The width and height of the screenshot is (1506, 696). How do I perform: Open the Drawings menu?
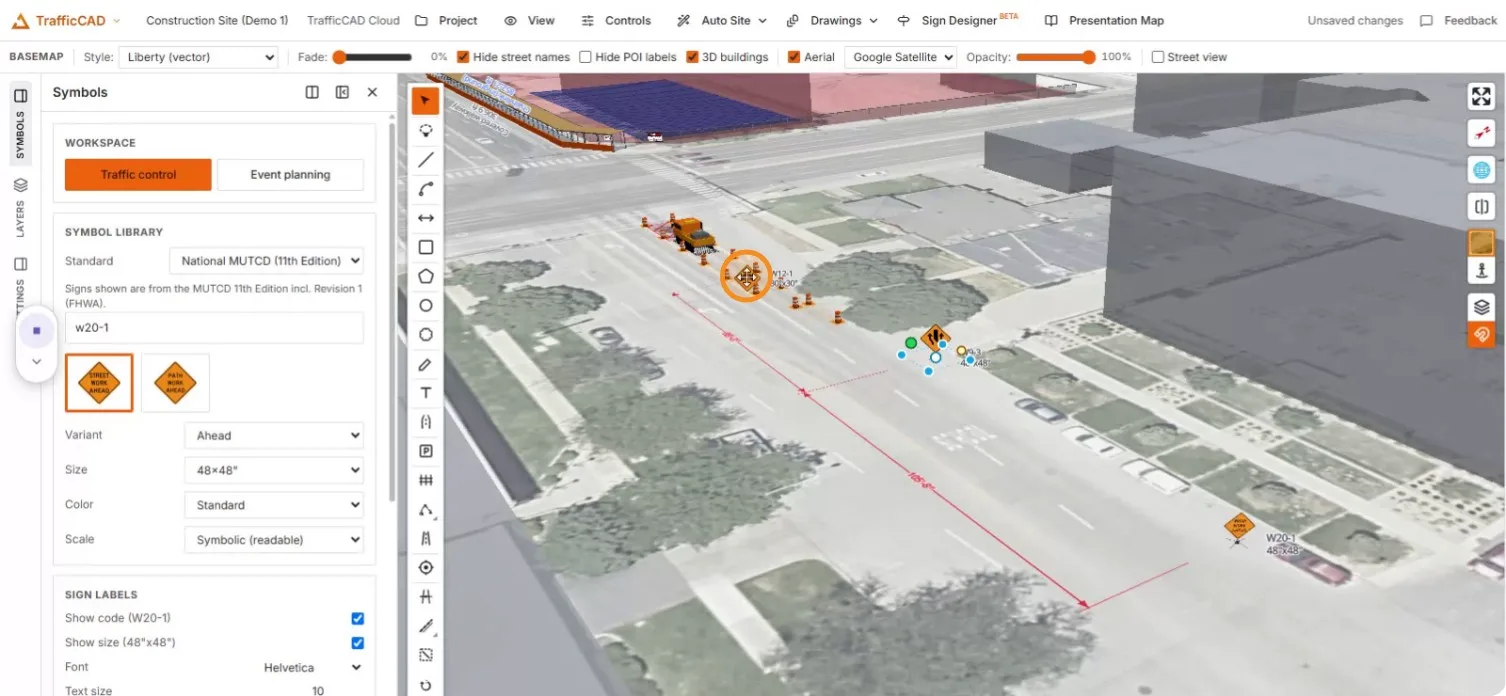(x=832, y=20)
